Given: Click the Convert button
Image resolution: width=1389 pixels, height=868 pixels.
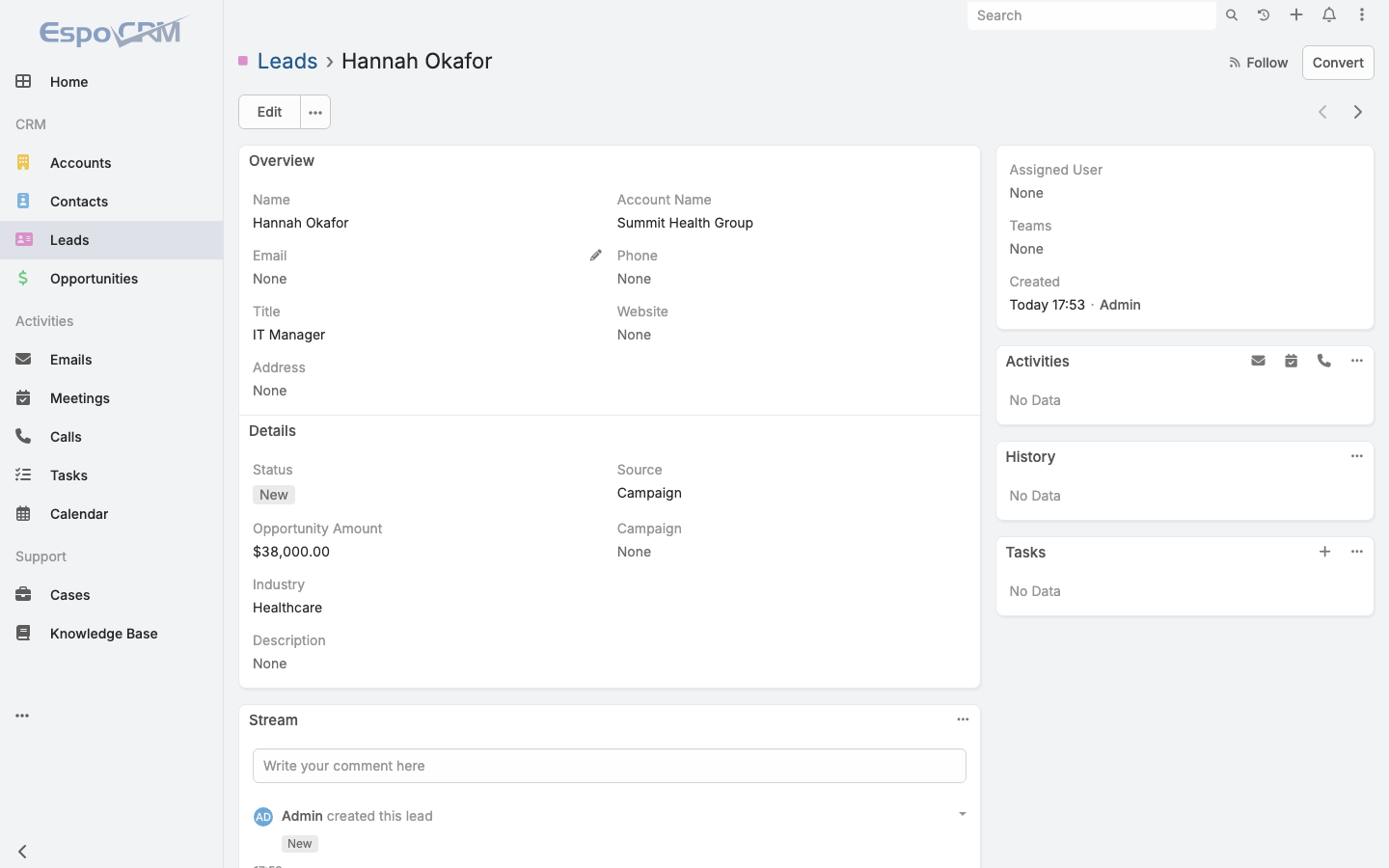Looking at the screenshot, I should (x=1338, y=63).
